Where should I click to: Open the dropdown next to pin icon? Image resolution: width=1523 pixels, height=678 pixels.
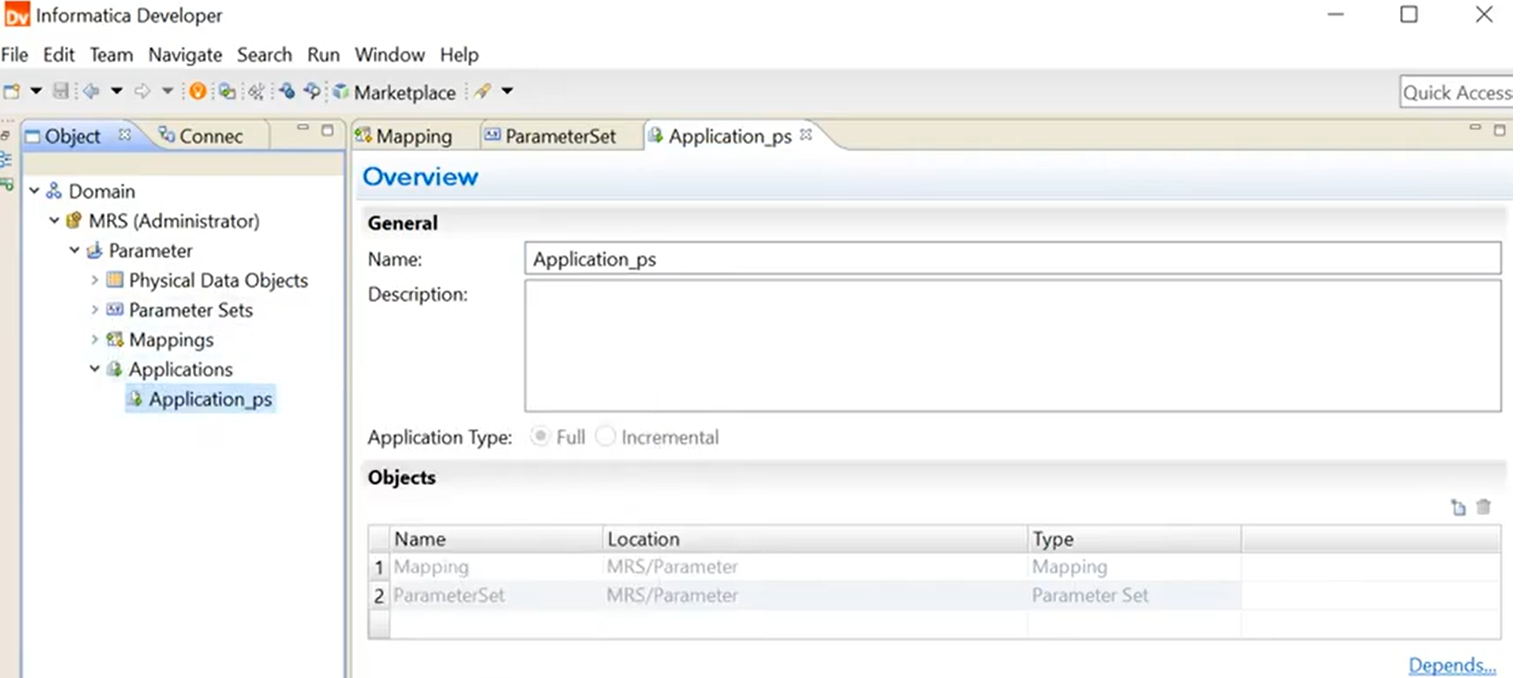507,91
